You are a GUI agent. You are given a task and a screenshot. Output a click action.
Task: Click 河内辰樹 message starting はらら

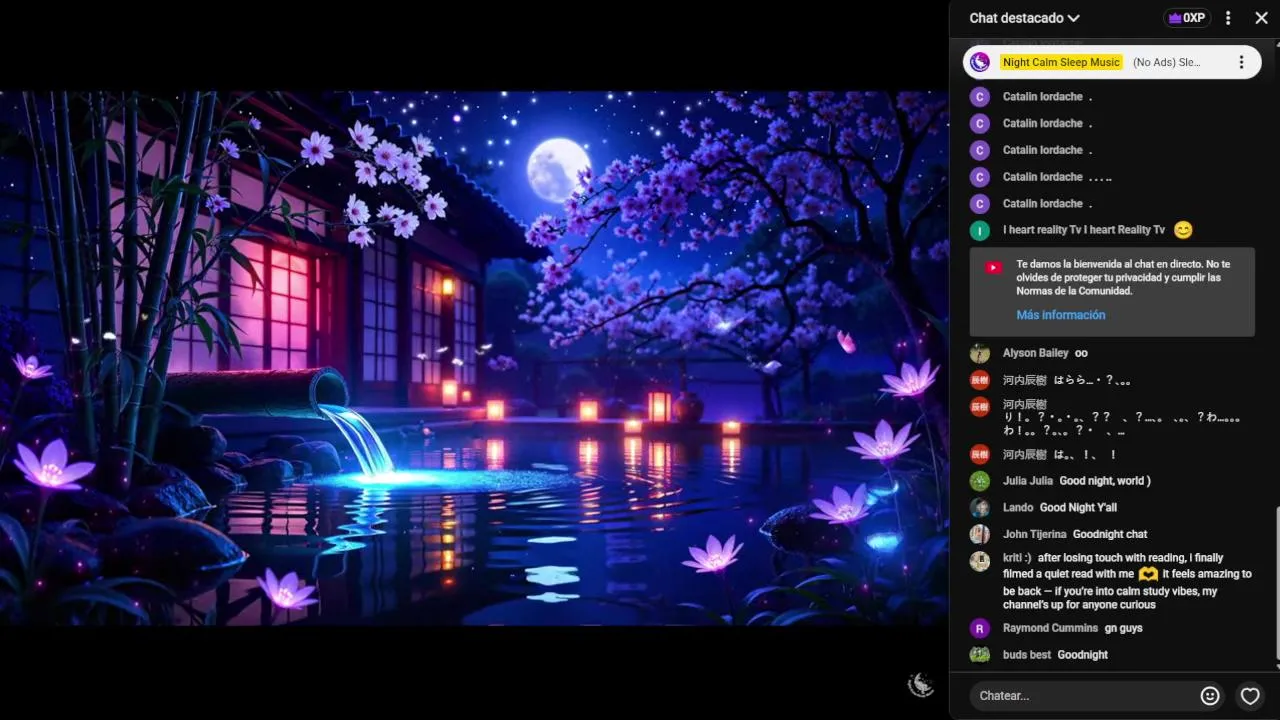click(x=1092, y=380)
